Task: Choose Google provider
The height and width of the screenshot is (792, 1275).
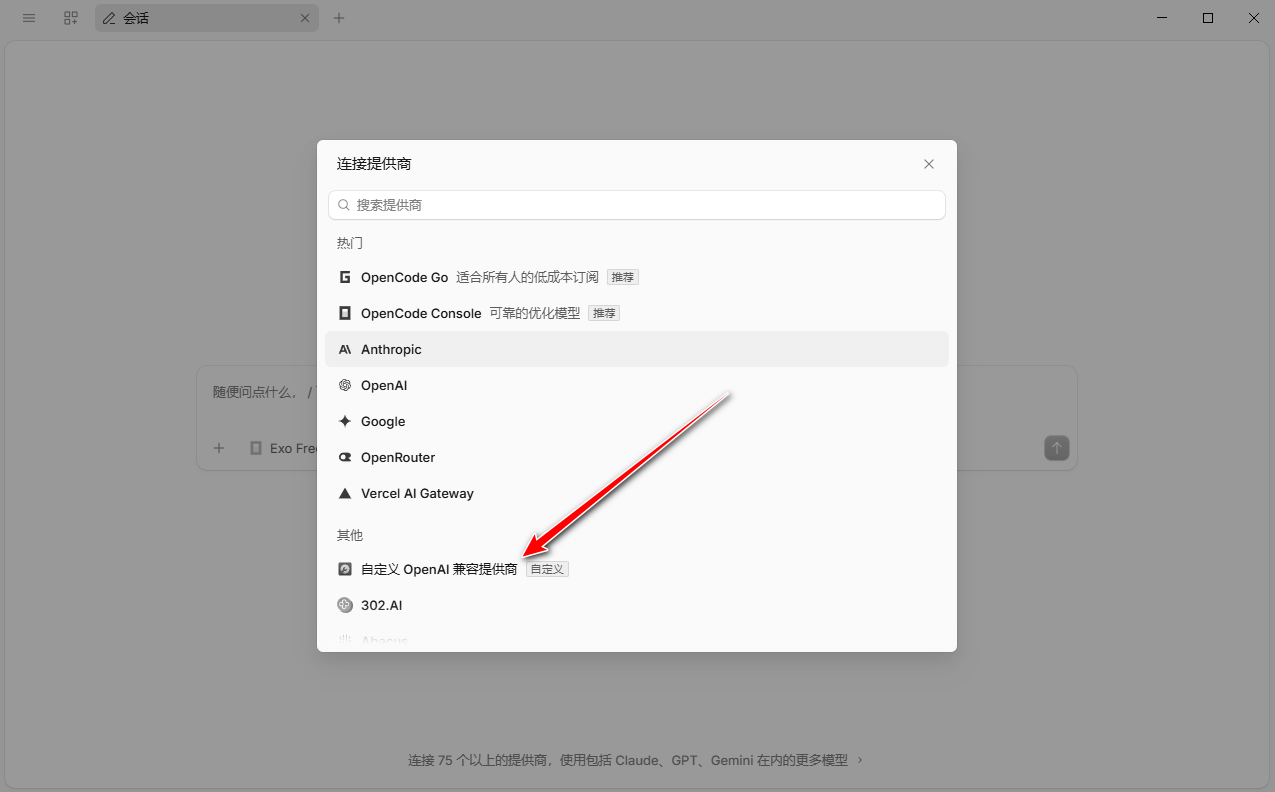Action: (637, 421)
